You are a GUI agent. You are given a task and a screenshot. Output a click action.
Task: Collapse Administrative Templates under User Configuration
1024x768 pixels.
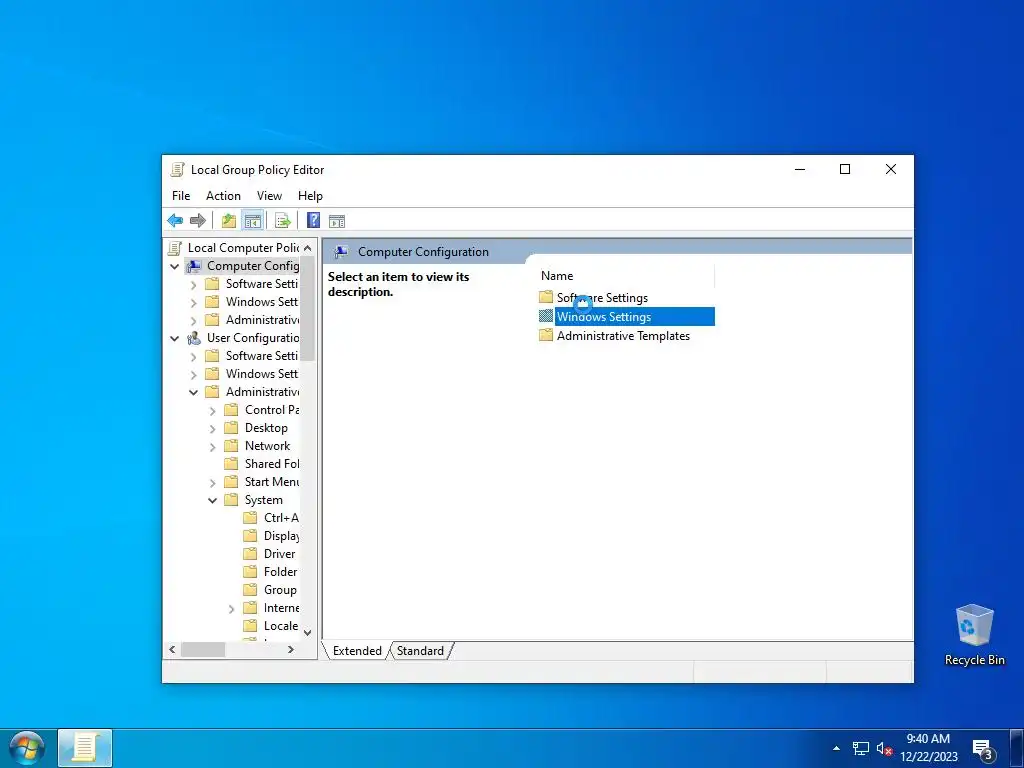193,392
